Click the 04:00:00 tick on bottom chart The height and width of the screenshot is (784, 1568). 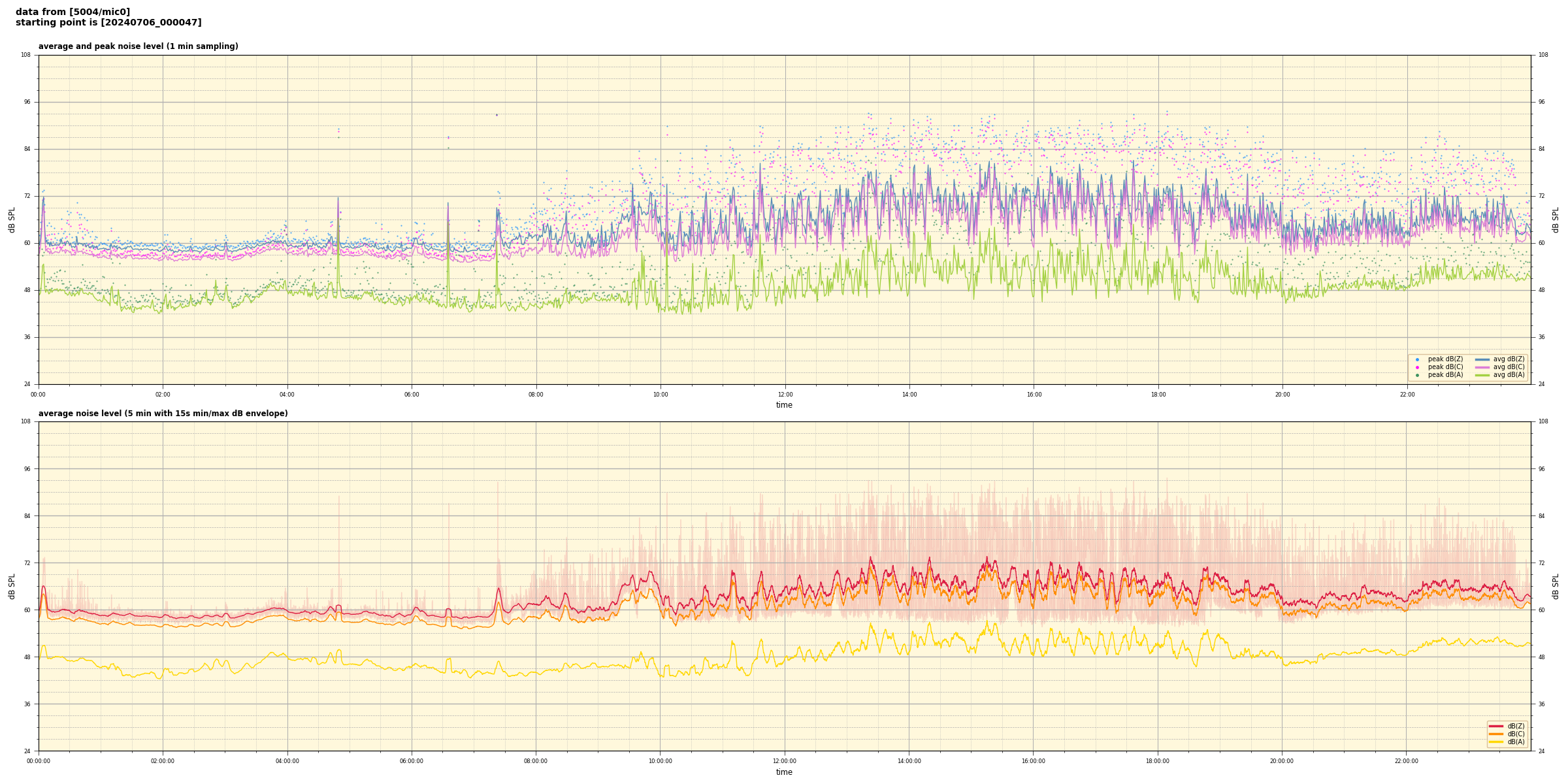coord(287,761)
